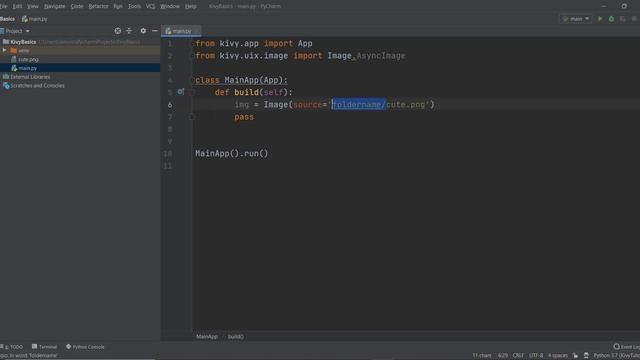Expand the venv folder in project tree
The width and height of the screenshot is (640, 360).
(4, 50)
